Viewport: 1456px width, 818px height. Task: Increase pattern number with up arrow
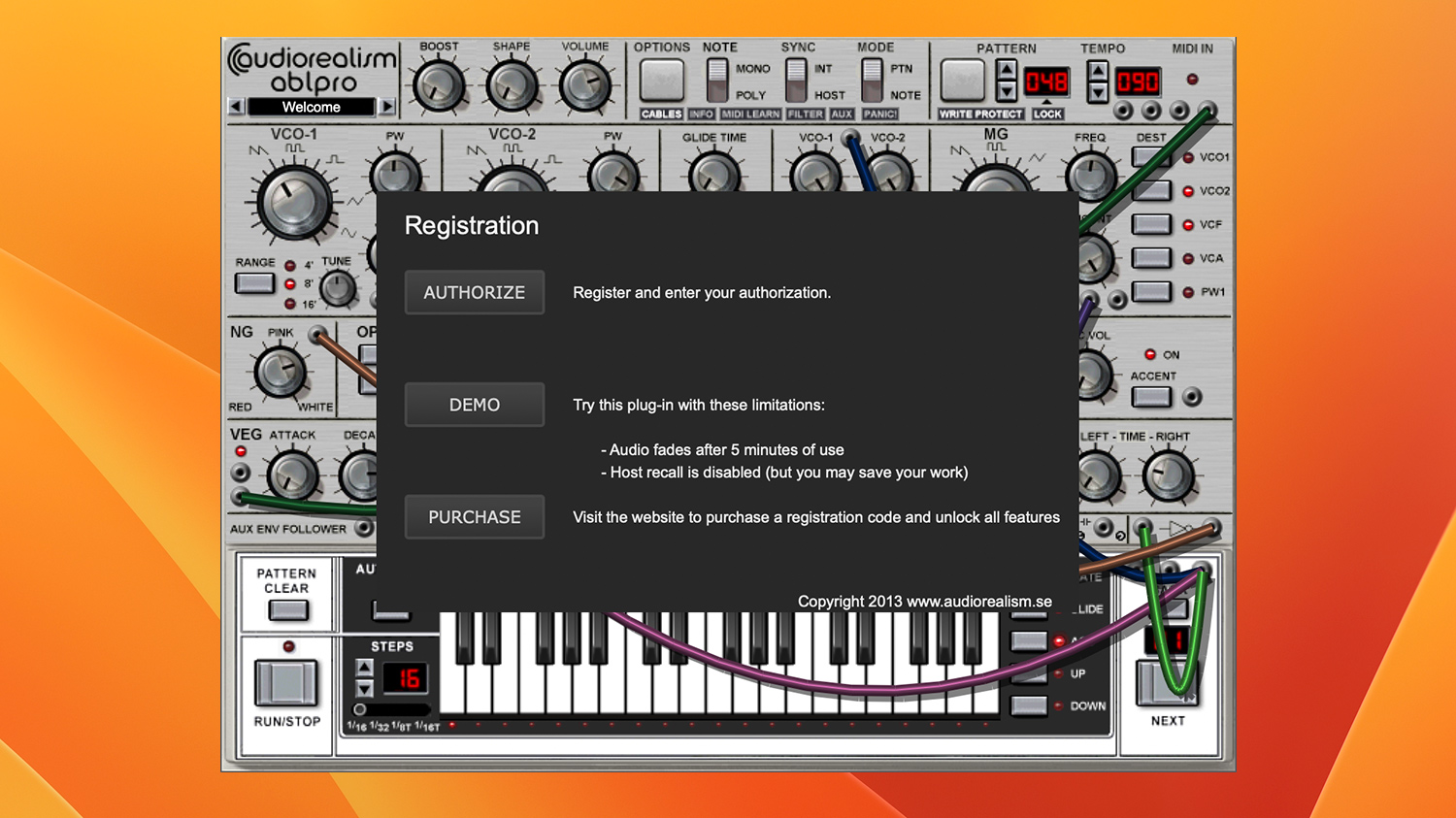(1007, 71)
